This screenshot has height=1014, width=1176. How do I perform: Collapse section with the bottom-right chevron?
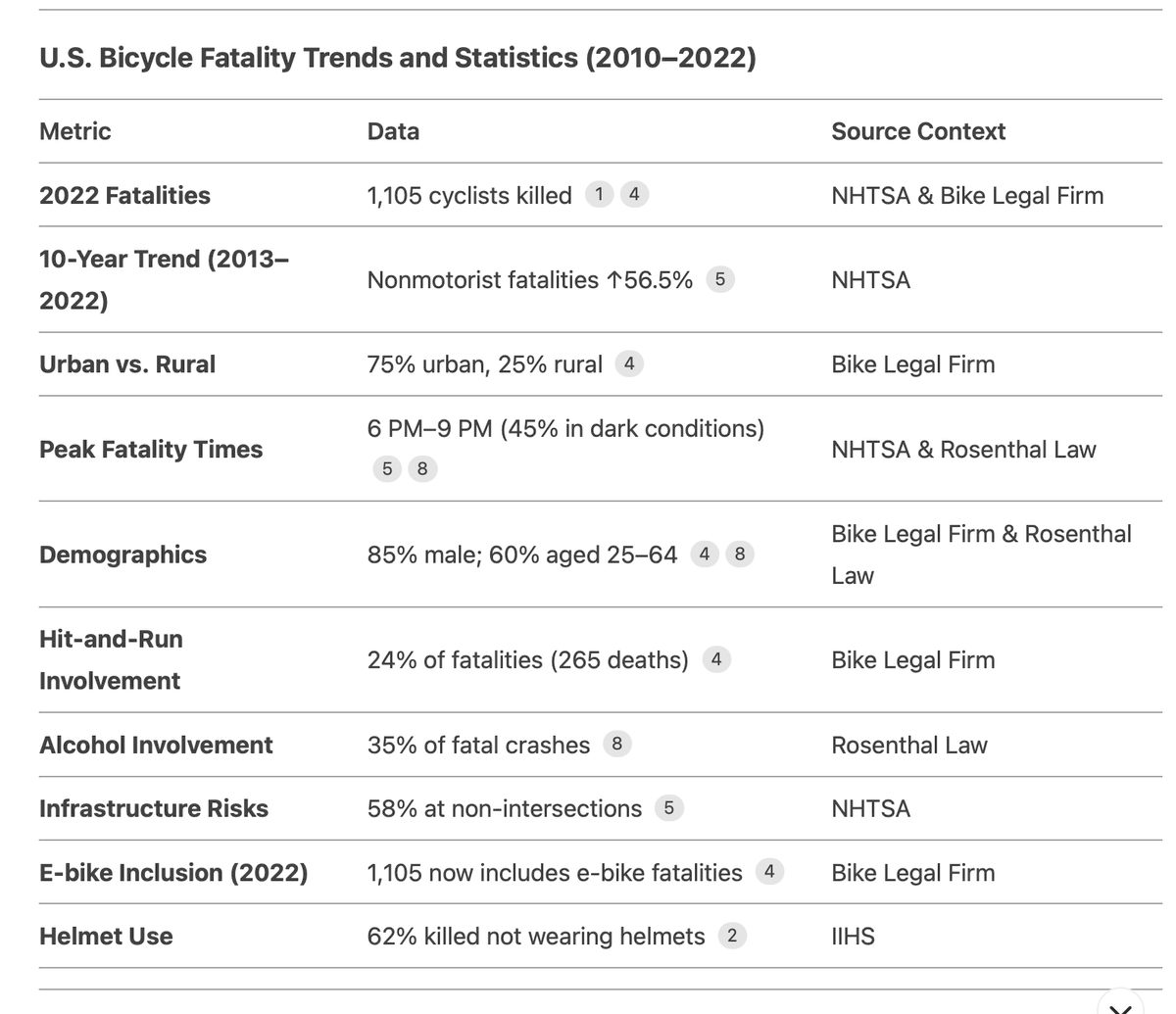(x=1119, y=1006)
